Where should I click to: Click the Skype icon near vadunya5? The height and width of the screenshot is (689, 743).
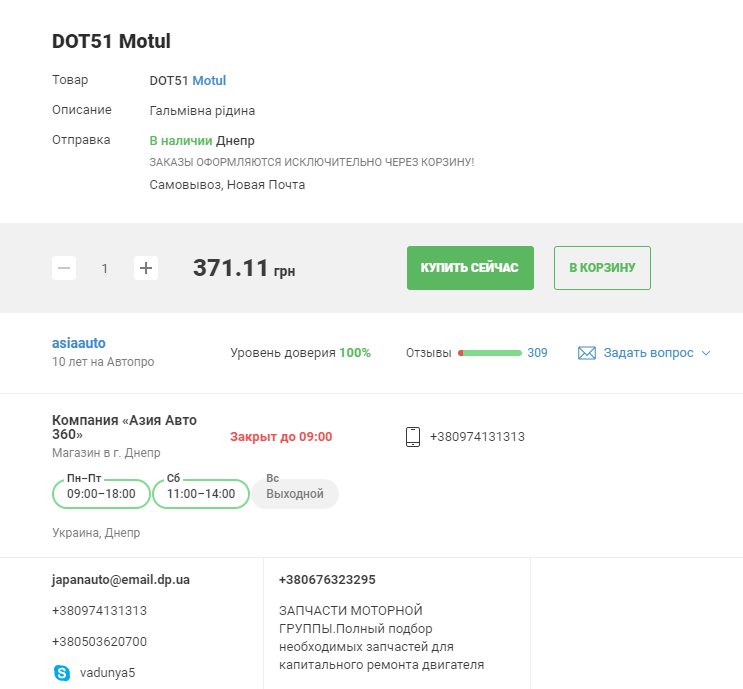coord(61,672)
